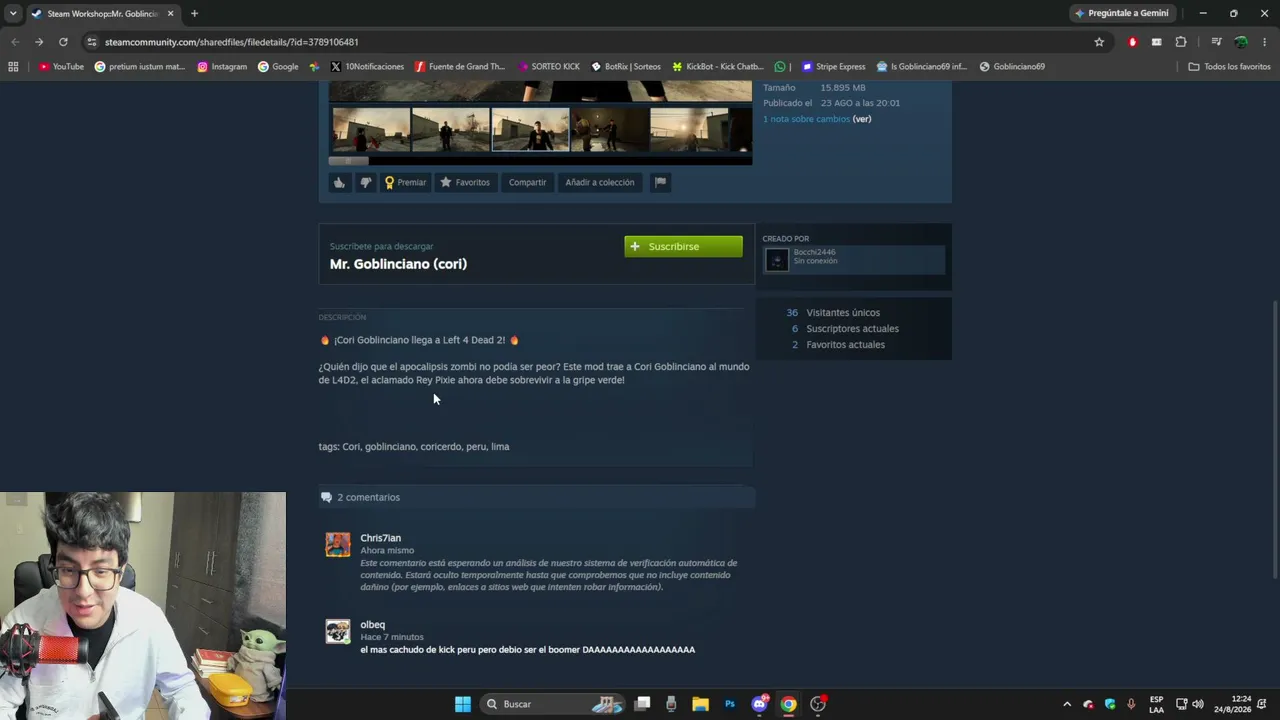
Task: Report the item with the flag icon
Action: pos(660,182)
